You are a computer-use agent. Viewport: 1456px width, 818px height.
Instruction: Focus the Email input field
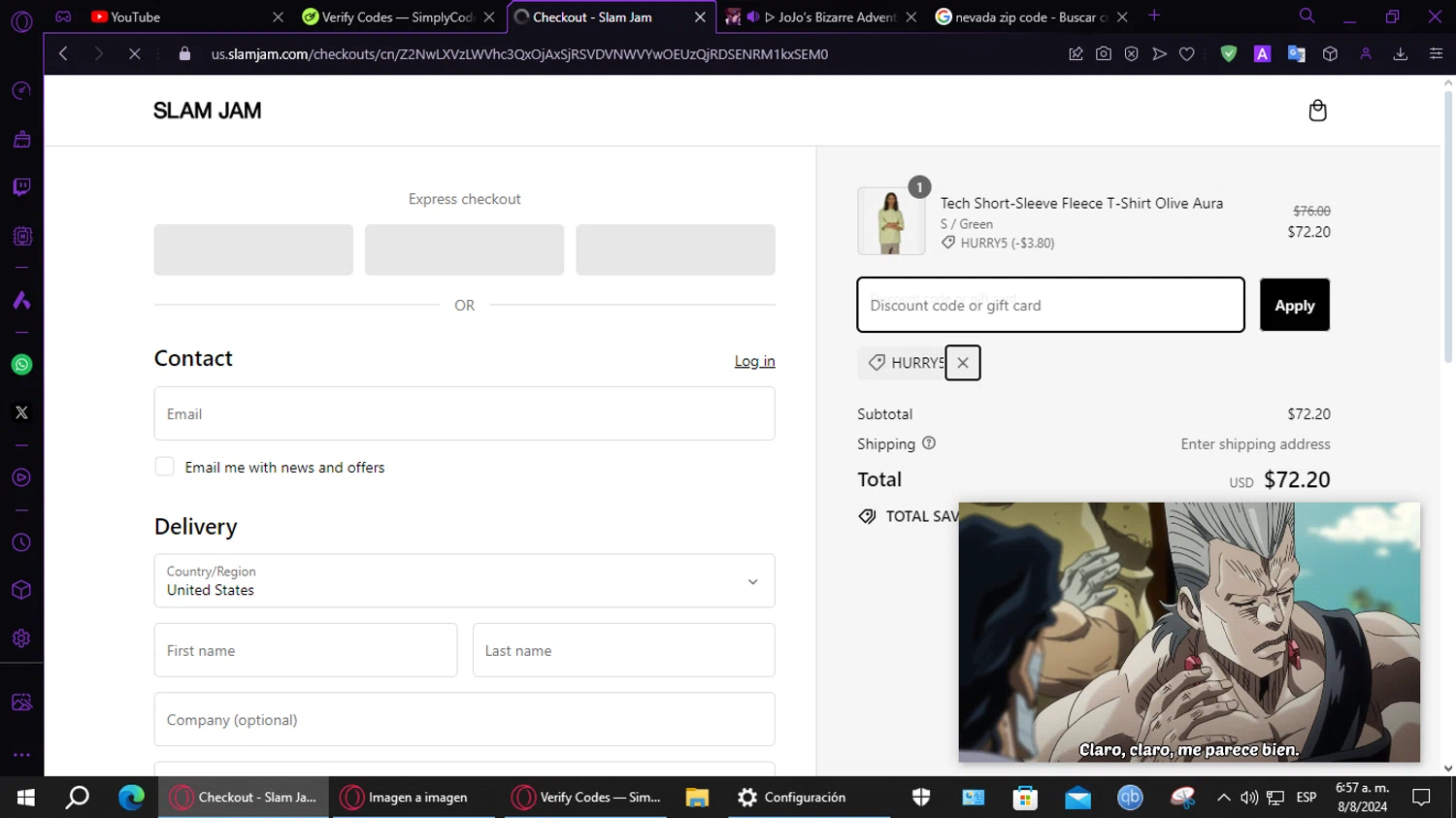click(464, 413)
